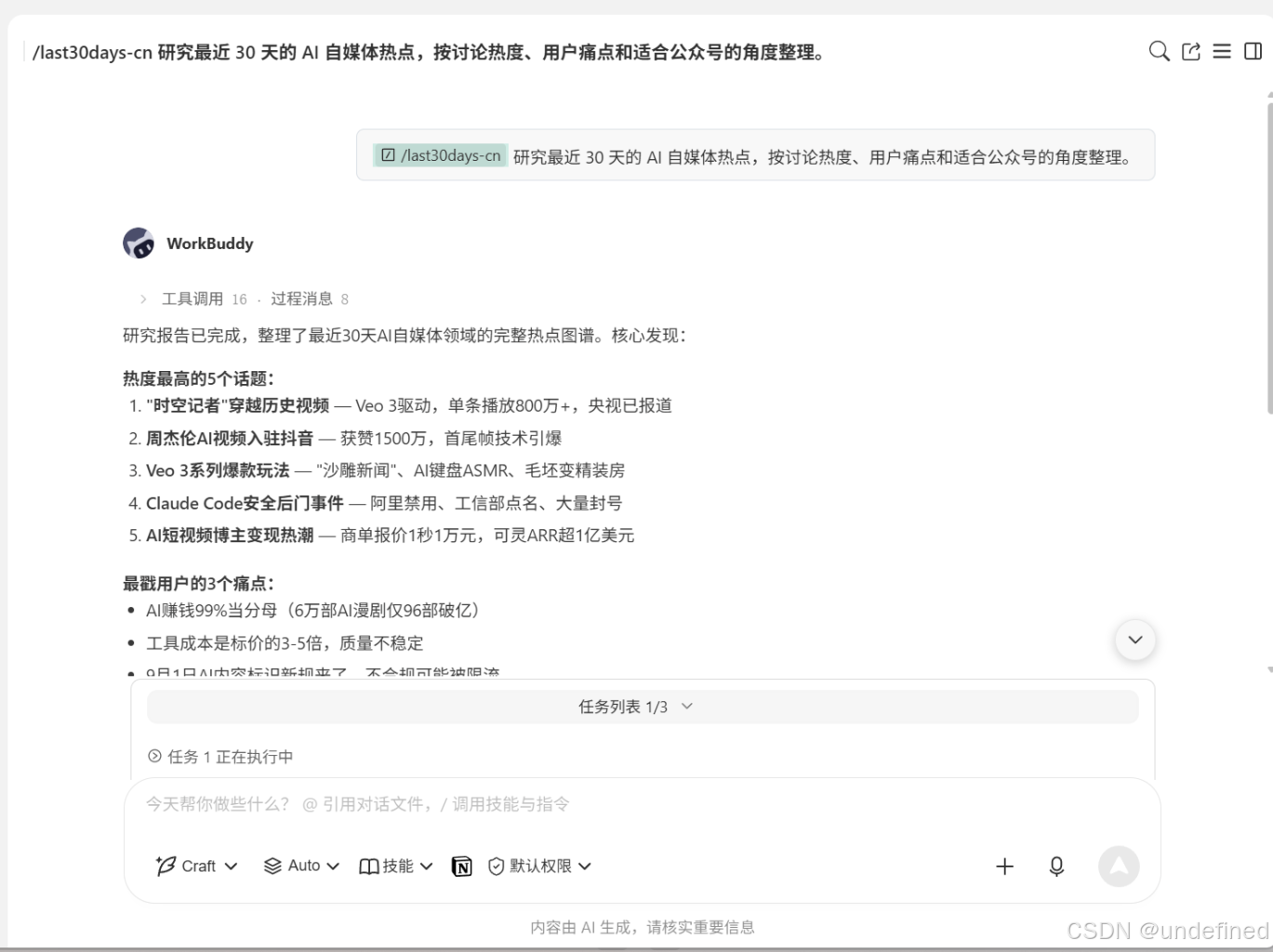Click the WorkBuddy avatar icon
This screenshot has width=1273, height=952.
139,243
